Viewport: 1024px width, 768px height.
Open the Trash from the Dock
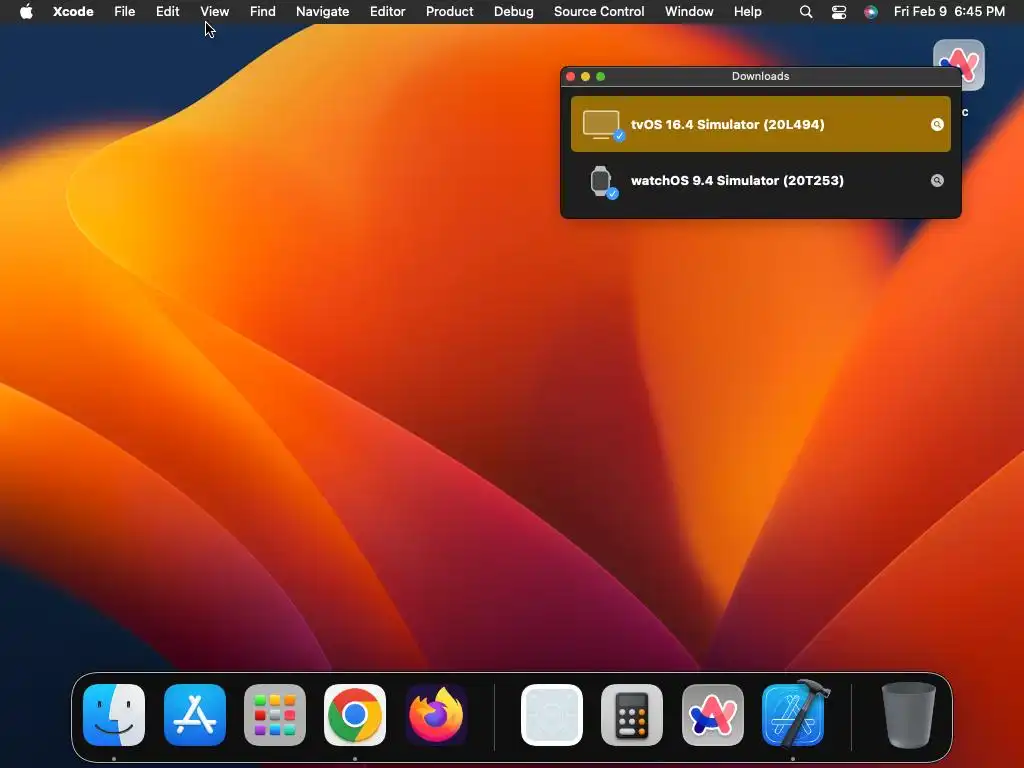coord(908,715)
